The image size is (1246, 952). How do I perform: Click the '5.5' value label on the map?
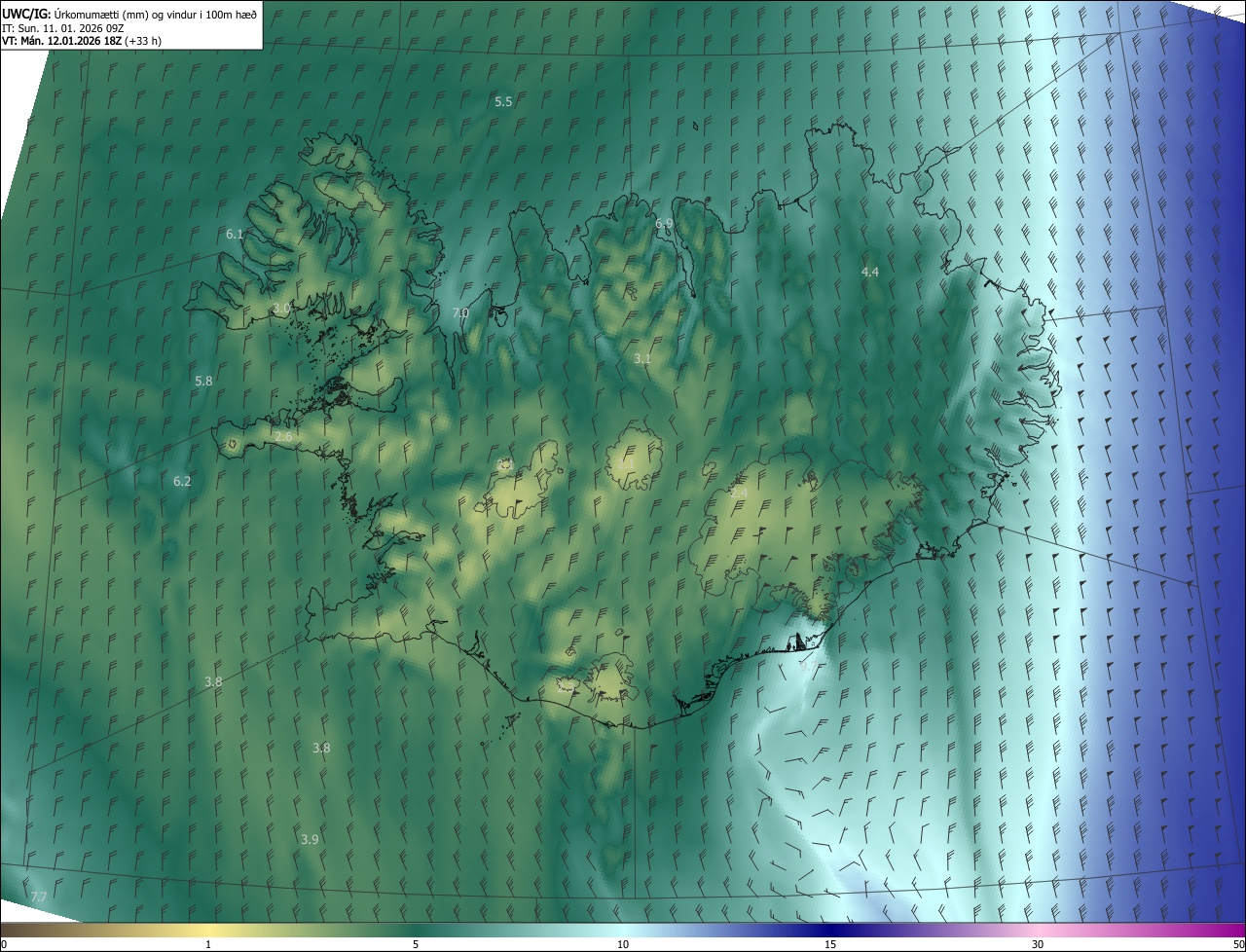pos(503,101)
